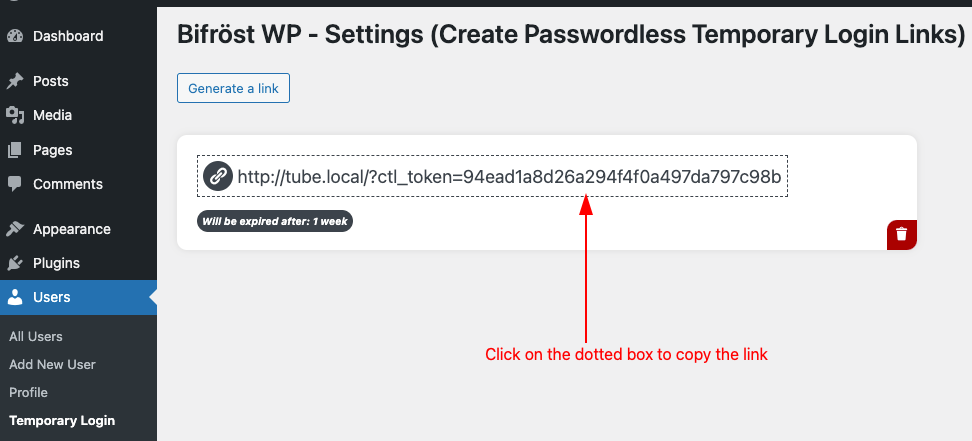The image size is (972, 441).
Task: Click the Media library icon
Action: tap(15, 115)
